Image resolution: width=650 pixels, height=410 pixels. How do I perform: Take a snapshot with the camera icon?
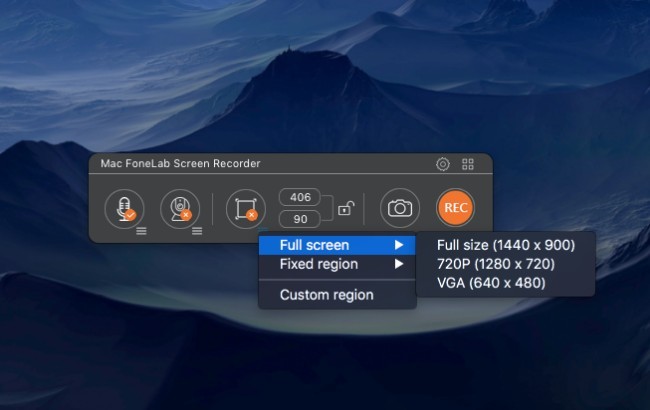400,208
